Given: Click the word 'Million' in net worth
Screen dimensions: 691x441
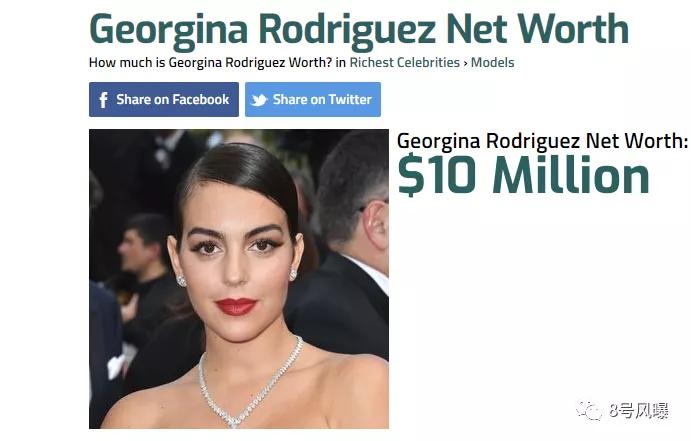Looking at the screenshot, I should click(571, 175).
